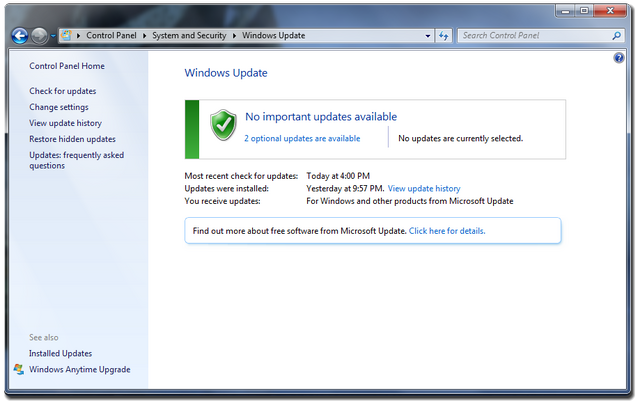Click View update history next to Yesterday
Image resolution: width=640 pixels, height=405 pixels.
pos(424,189)
